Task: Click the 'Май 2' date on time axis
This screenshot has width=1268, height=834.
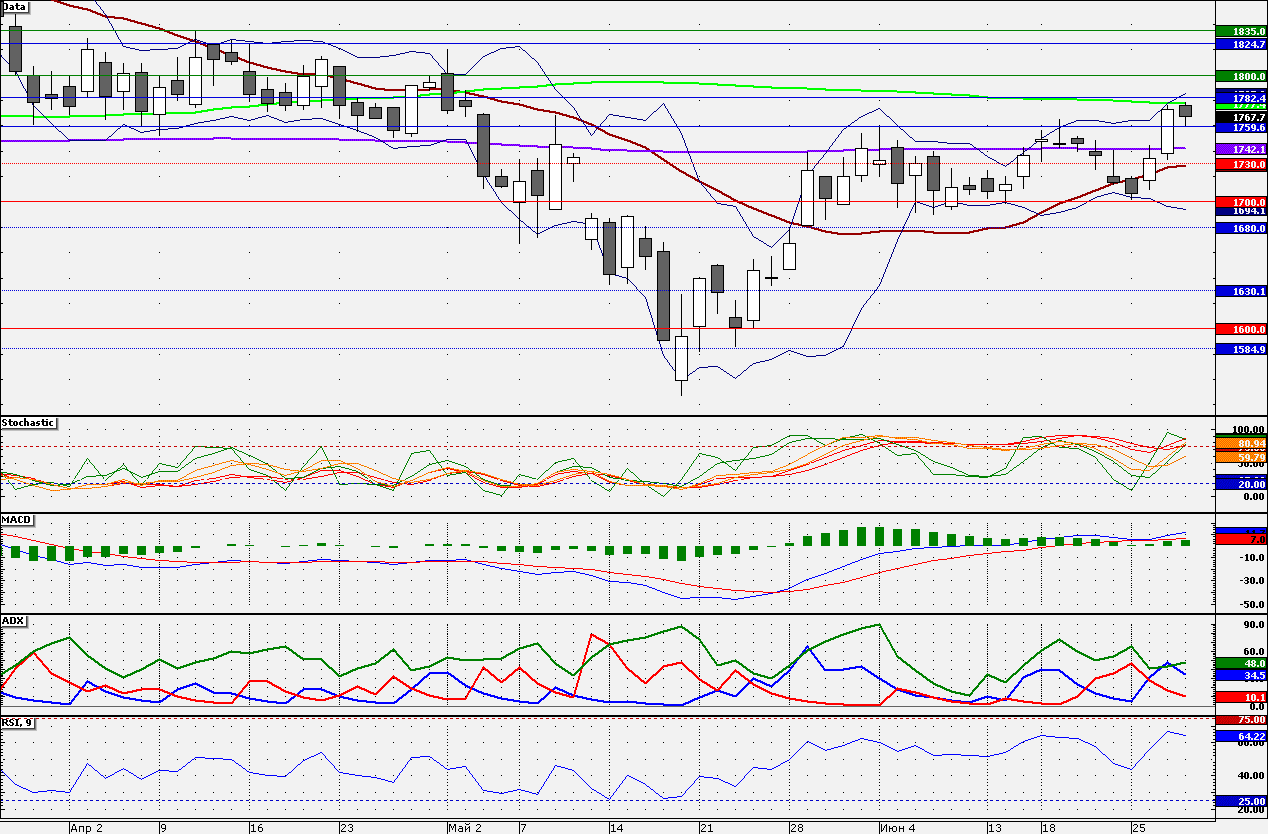Action: coord(465,828)
